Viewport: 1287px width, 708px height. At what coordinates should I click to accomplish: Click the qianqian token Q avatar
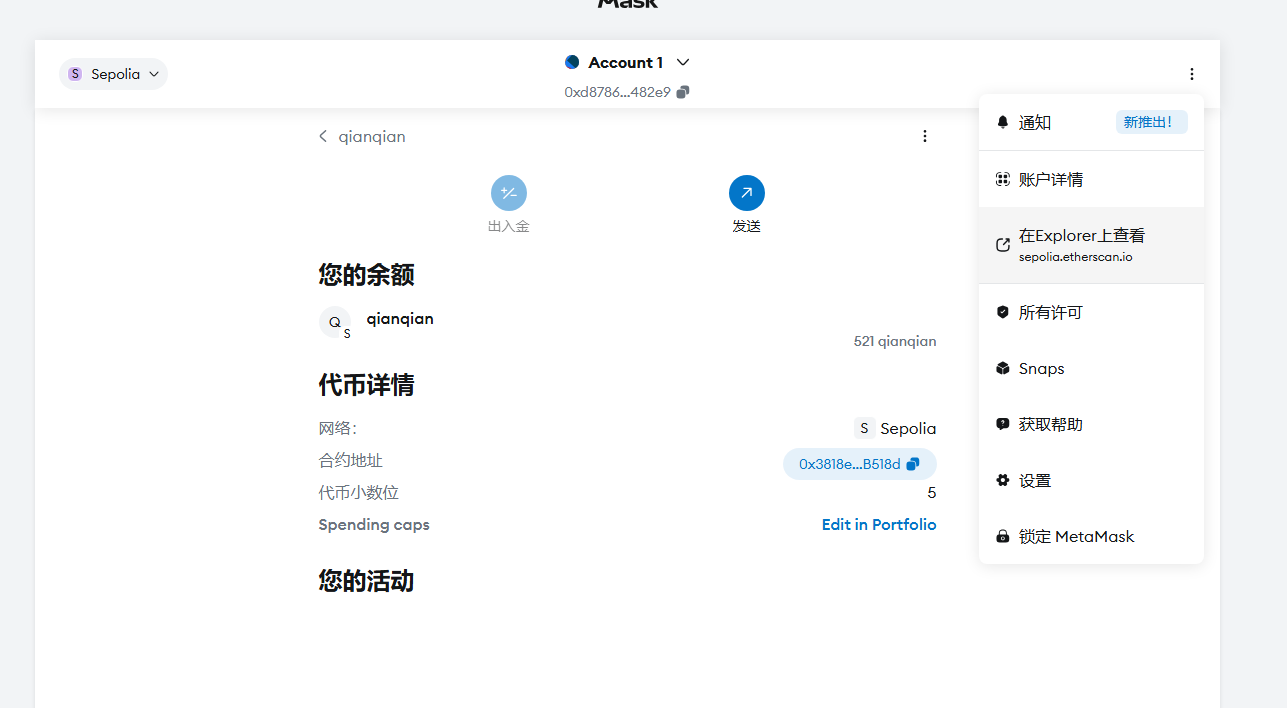click(335, 322)
